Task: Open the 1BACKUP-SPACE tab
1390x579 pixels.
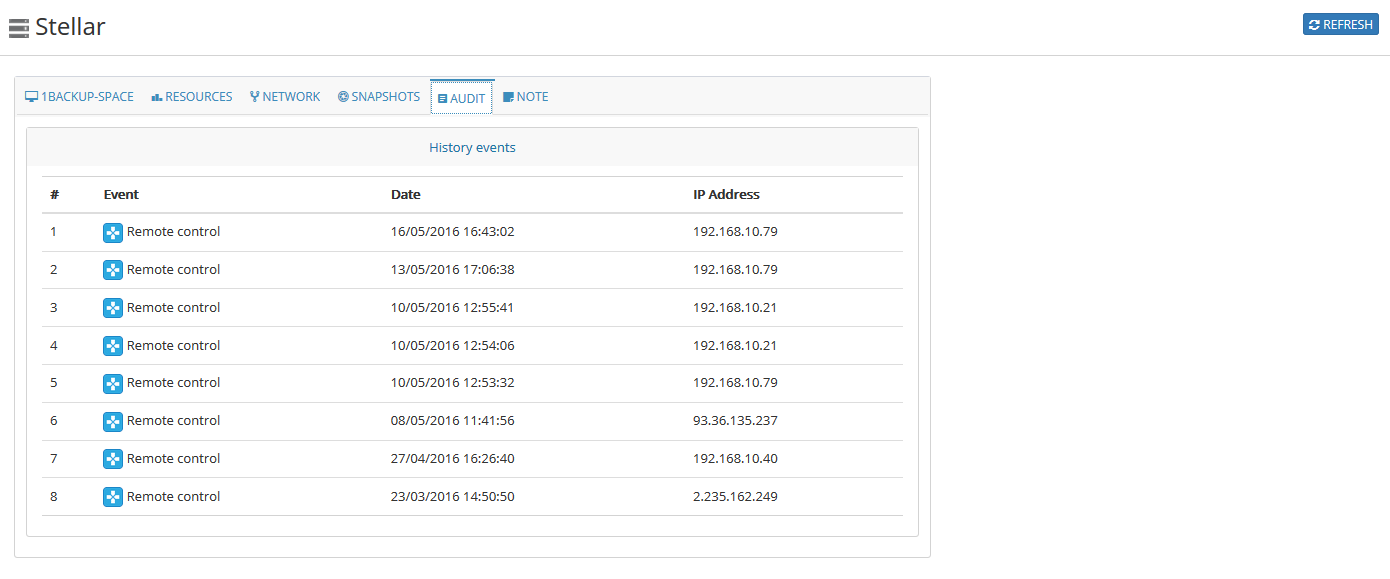Action: coord(79,97)
